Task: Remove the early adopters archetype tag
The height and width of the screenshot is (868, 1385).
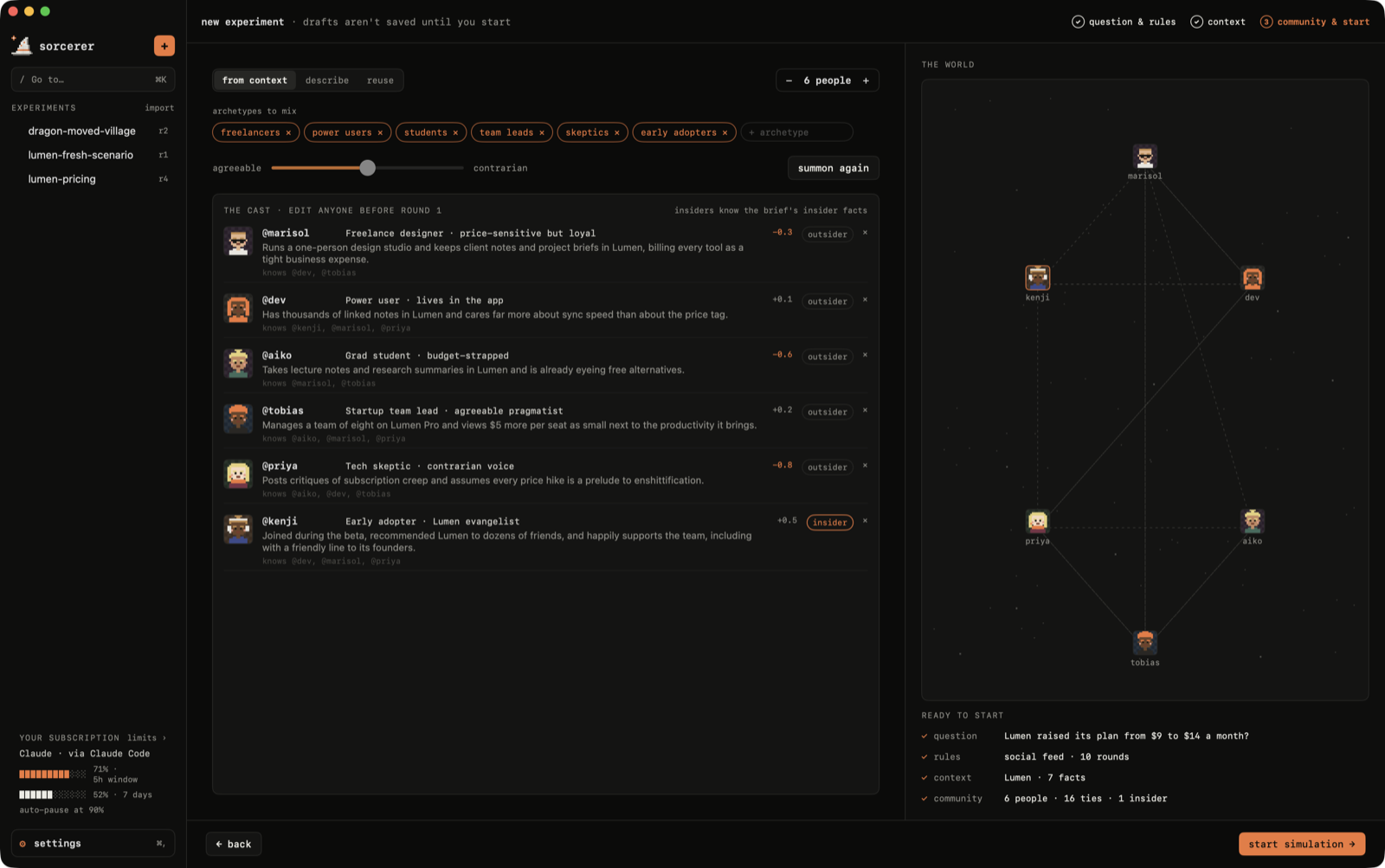Action: coord(725,132)
